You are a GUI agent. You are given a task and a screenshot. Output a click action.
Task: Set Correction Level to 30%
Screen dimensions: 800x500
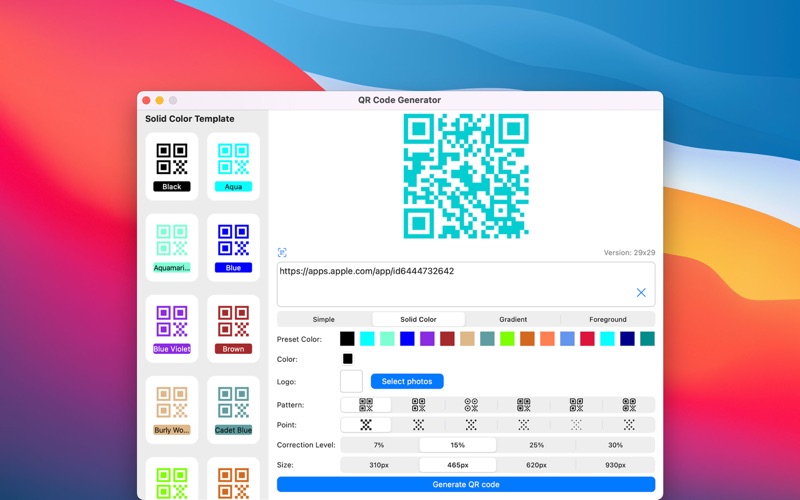pyautogui.click(x=615, y=445)
